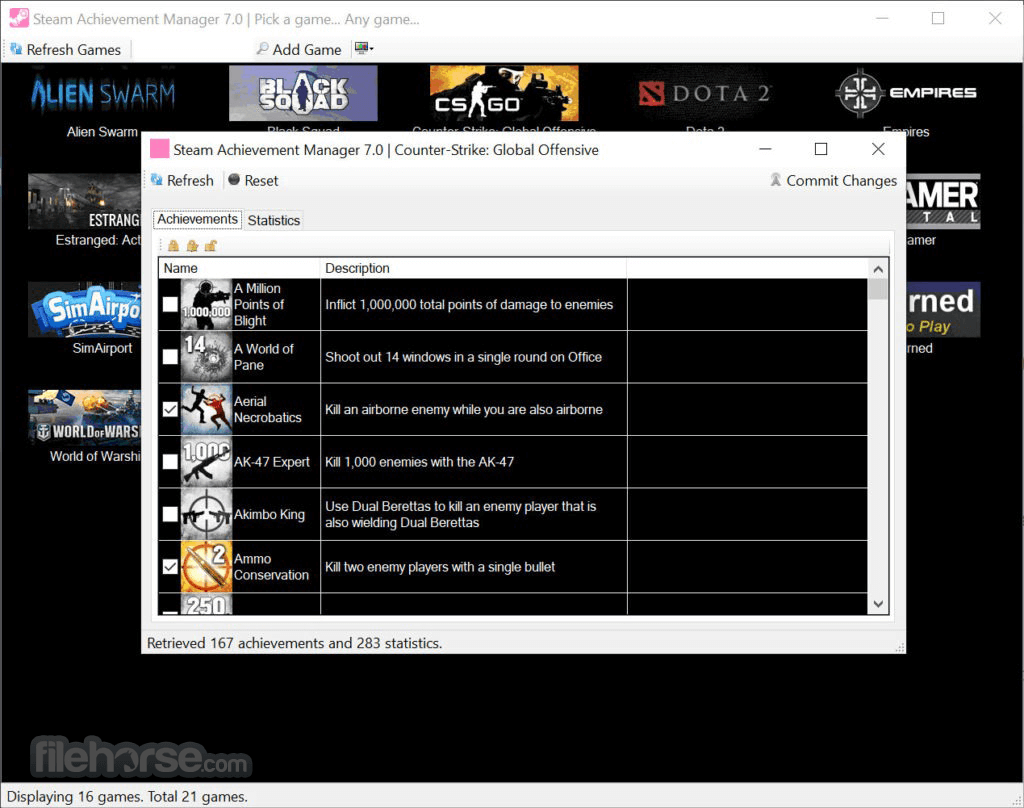Close the Counter-Strike achievements window
The width and height of the screenshot is (1024, 808).
(878, 149)
